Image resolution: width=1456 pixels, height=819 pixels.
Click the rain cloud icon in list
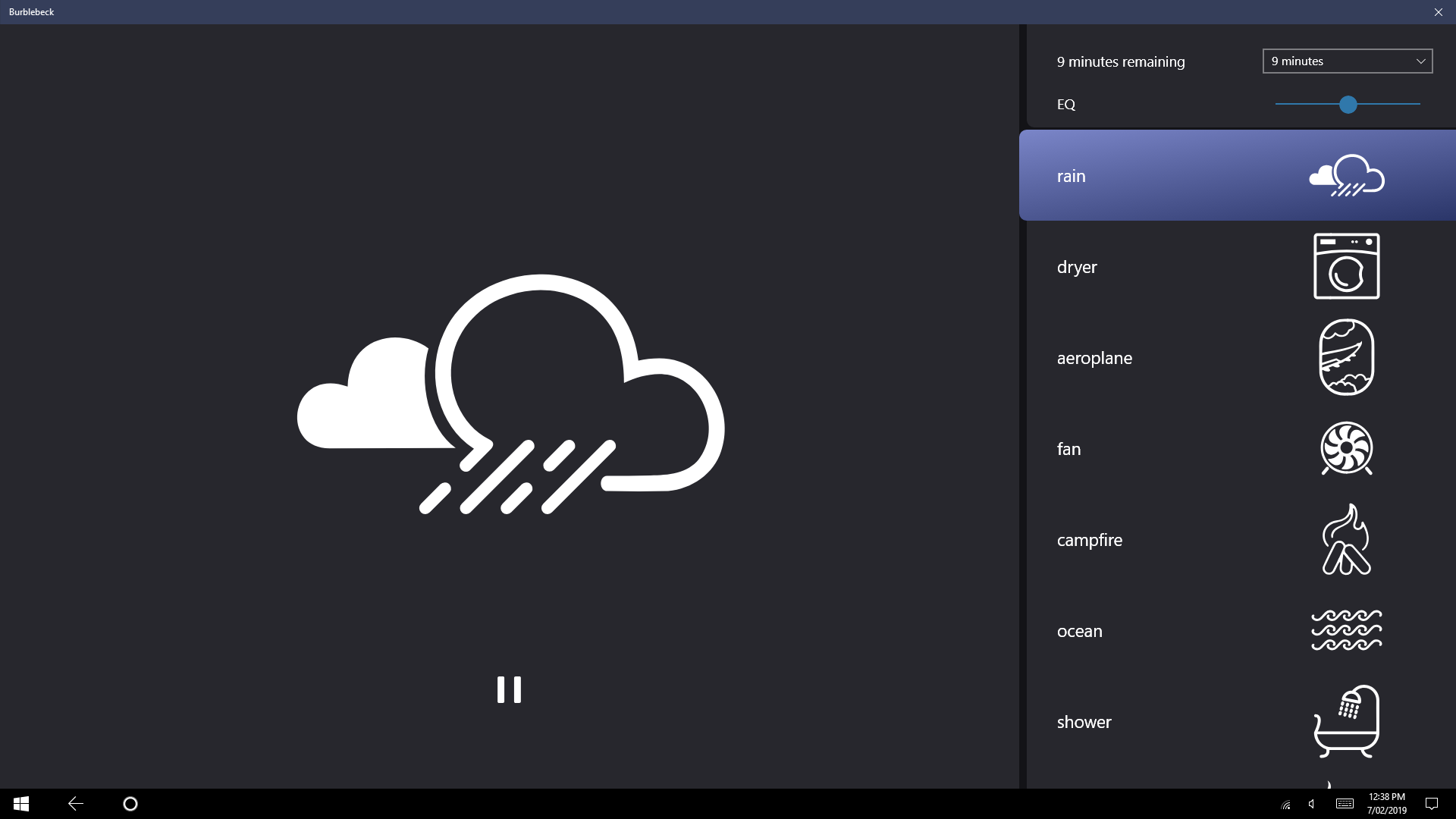coord(1346,176)
